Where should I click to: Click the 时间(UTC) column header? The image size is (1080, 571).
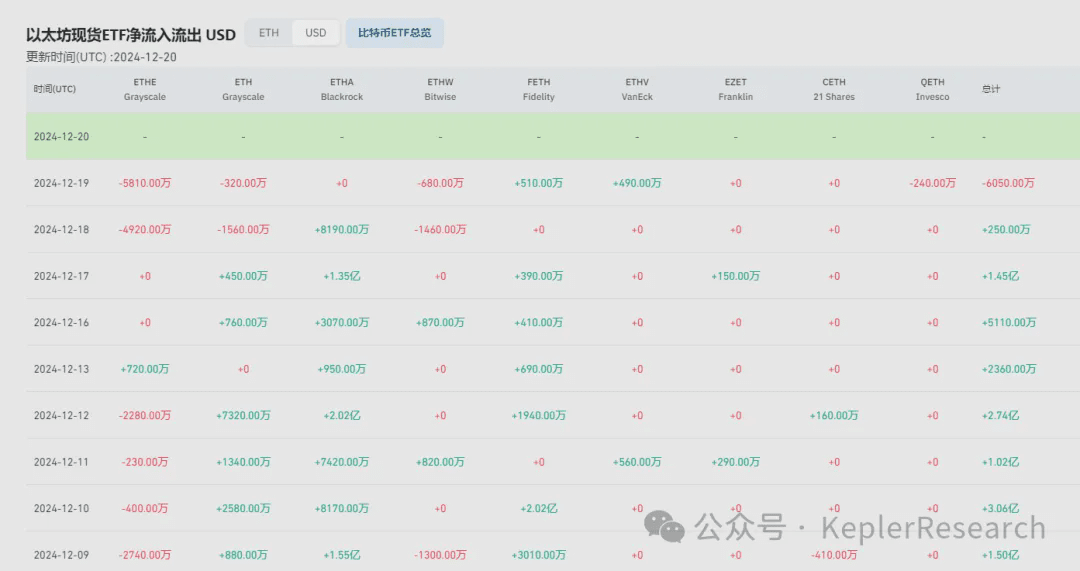pos(54,89)
